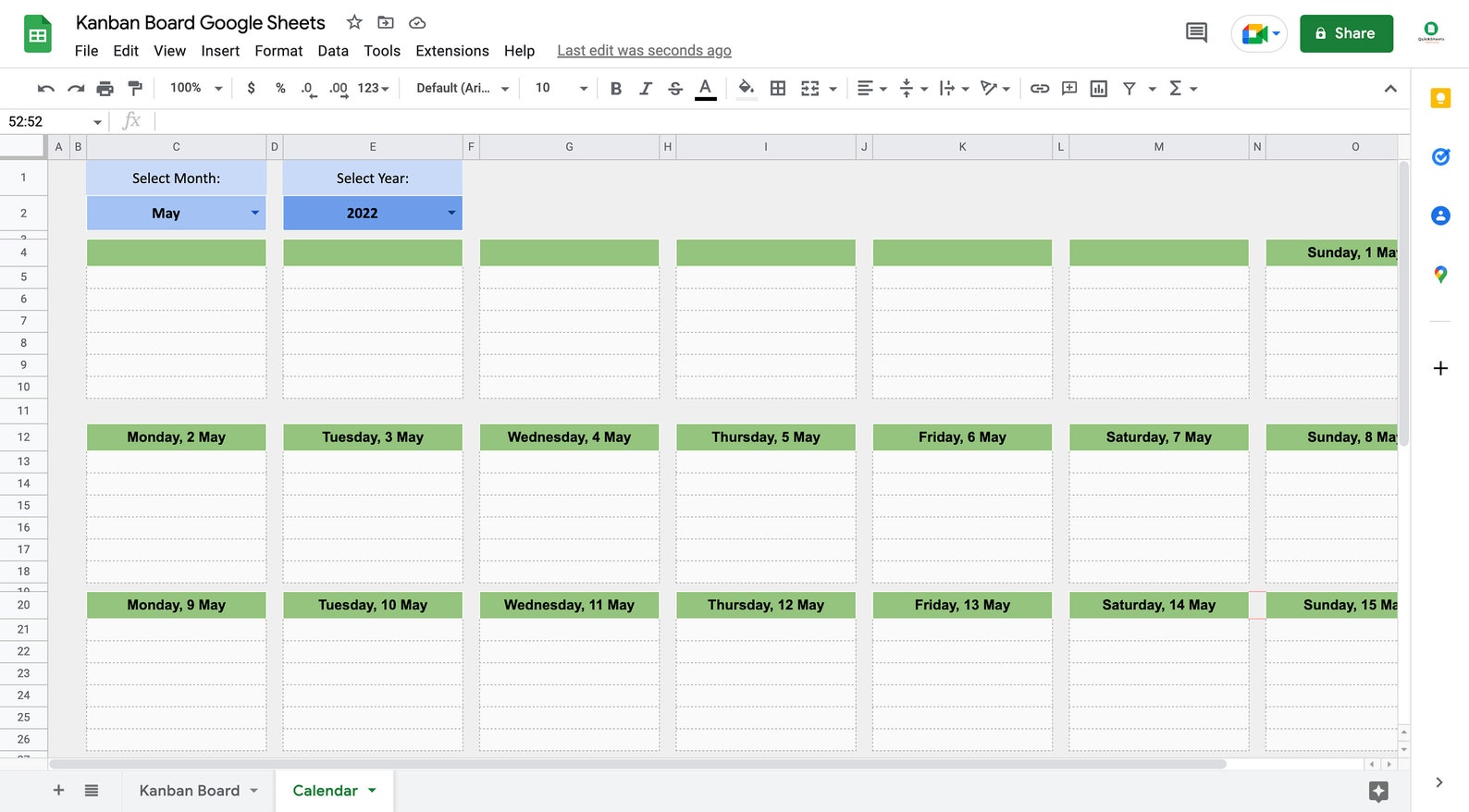This screenshot has width=1469, height=812.
Task: Add a new sheet
Action: coord(58,791)
